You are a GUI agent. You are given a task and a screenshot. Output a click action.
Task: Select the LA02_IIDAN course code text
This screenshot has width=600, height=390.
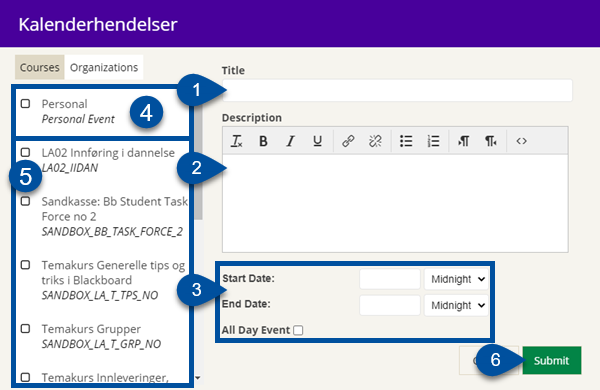[70, 168]
